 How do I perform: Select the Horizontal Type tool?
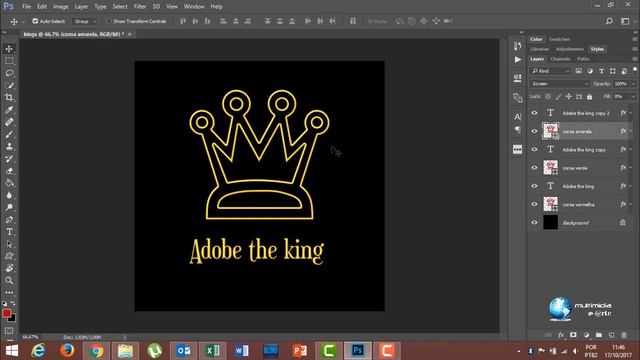[9, 232]
